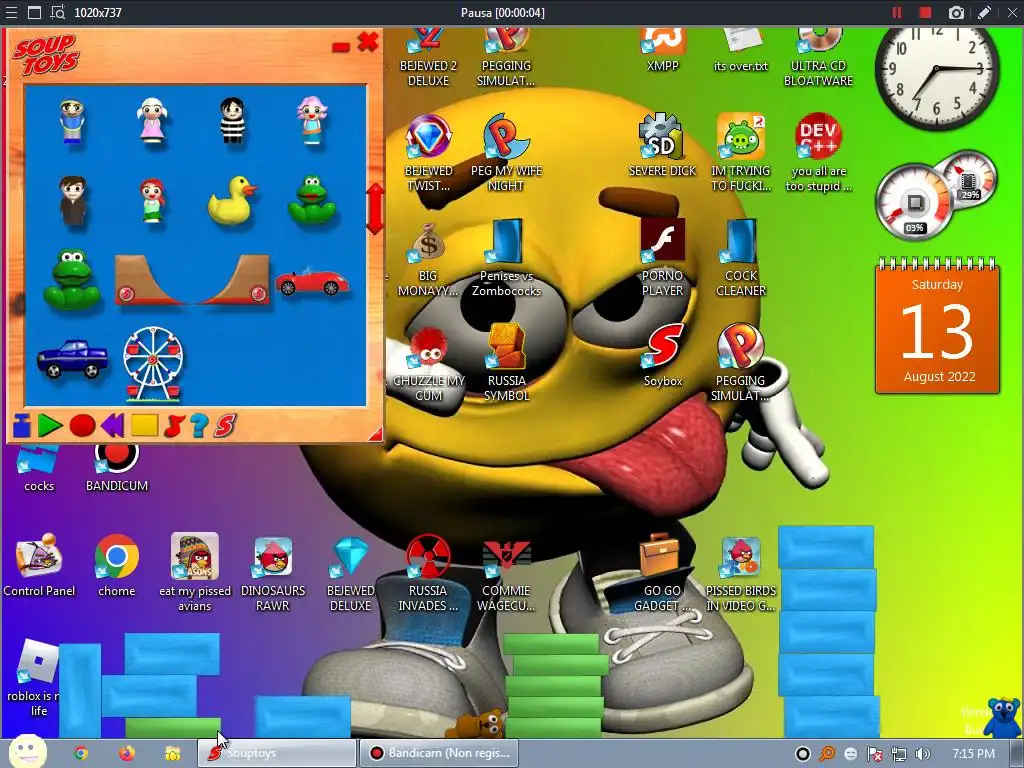Open the Action Center flag tray icon
Viewport: 1024px width, 768px height.
point(875,754)
